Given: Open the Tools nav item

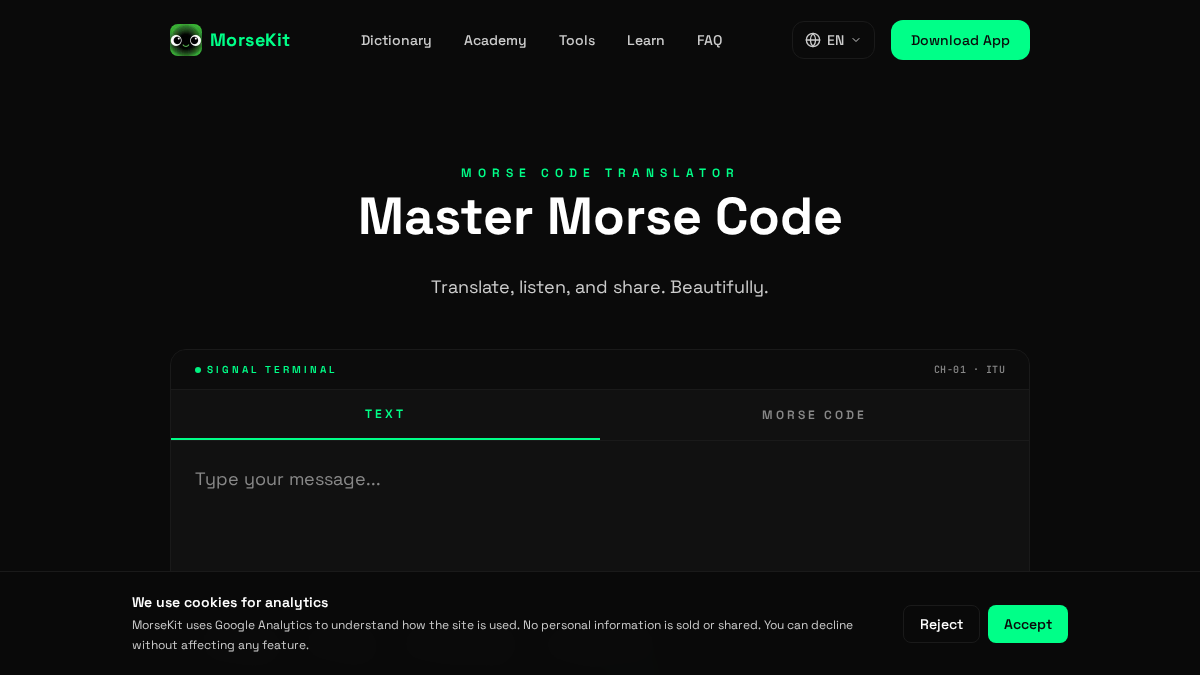Looking at the screenshot, I should [577, 40].
